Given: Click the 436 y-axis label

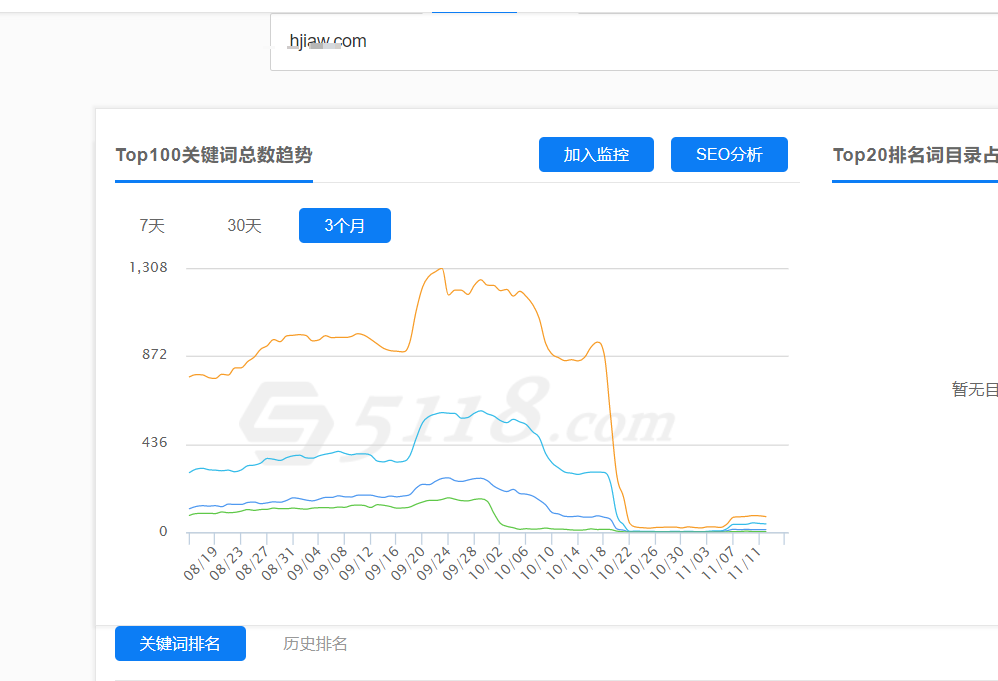Looking at the screenshot, I should 155,442.
